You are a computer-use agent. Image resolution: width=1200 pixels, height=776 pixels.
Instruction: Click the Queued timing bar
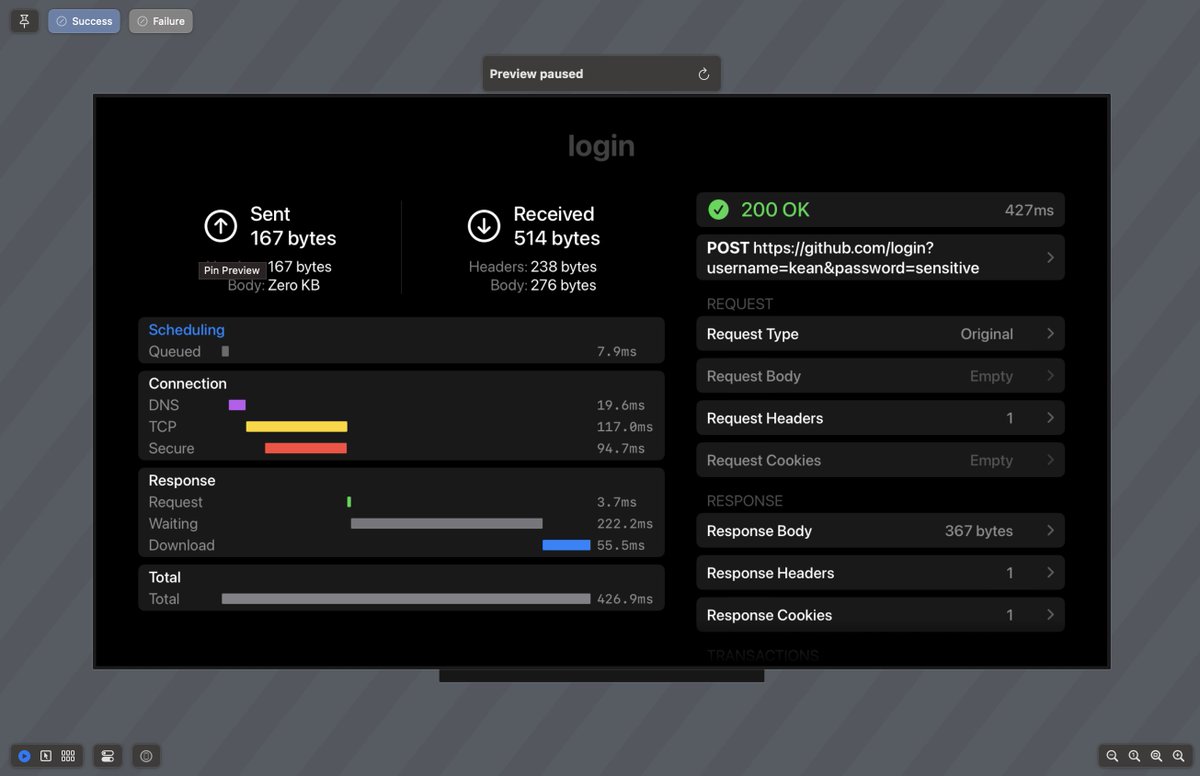(x=225, y=352)
